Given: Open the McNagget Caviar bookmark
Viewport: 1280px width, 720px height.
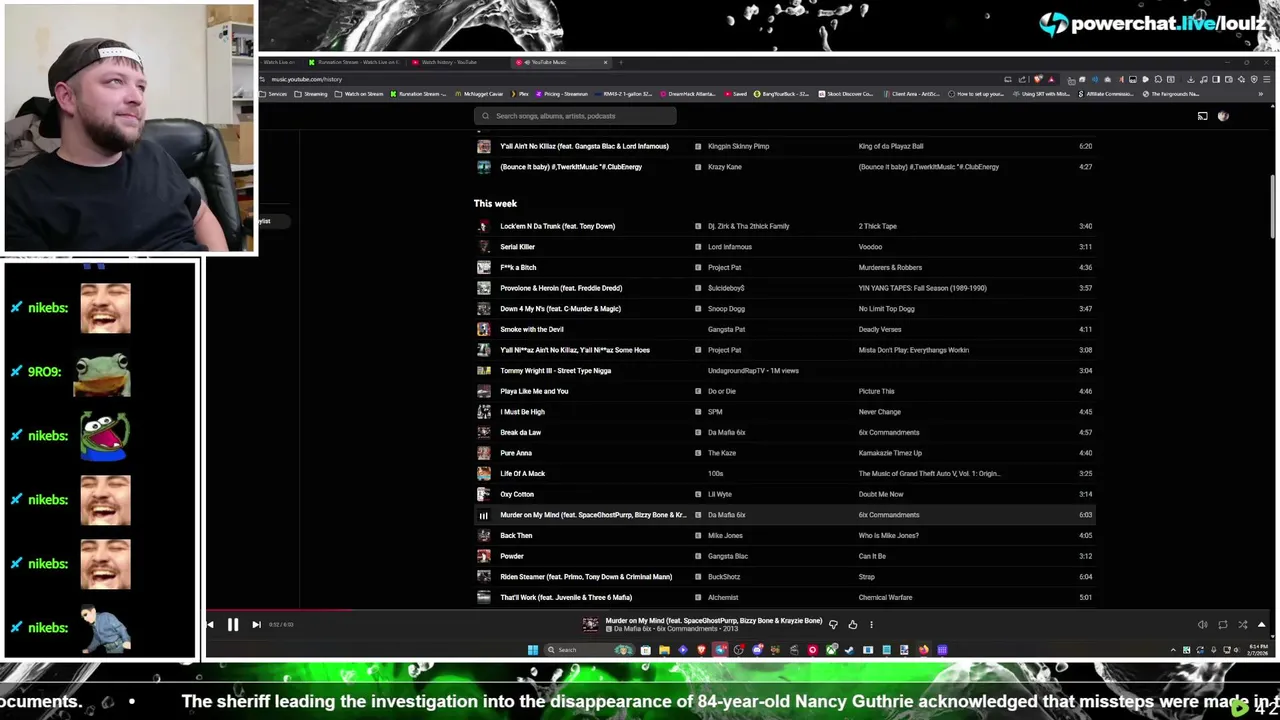Looking at the screenshot, I should 480,94.
